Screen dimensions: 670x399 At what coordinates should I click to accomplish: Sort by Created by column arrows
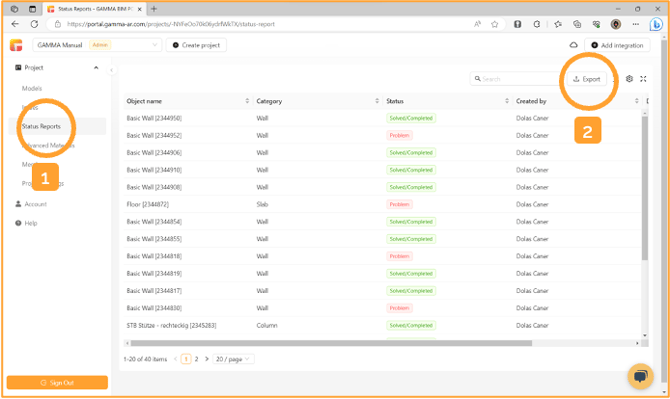coord(637,101)
